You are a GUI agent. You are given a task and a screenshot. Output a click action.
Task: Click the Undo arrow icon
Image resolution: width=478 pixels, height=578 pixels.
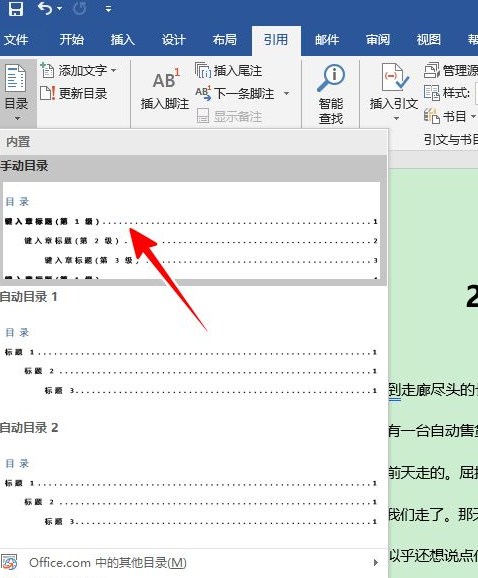45,8
